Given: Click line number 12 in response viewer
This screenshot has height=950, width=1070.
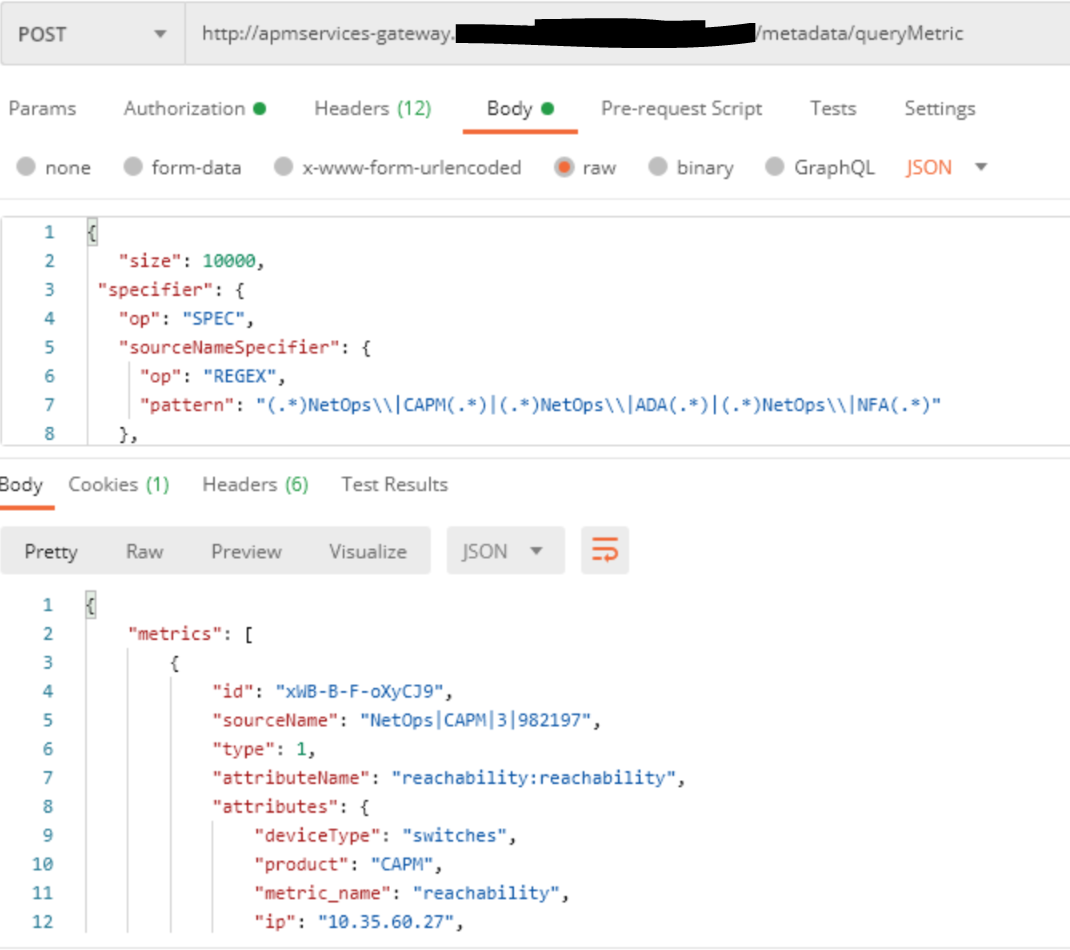Looking at the screenshot, I should click(42, 922).
